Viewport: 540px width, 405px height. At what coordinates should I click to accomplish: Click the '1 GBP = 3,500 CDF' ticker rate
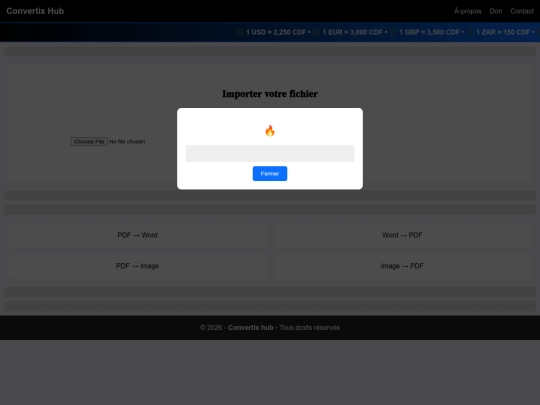[x=429, y=32]
